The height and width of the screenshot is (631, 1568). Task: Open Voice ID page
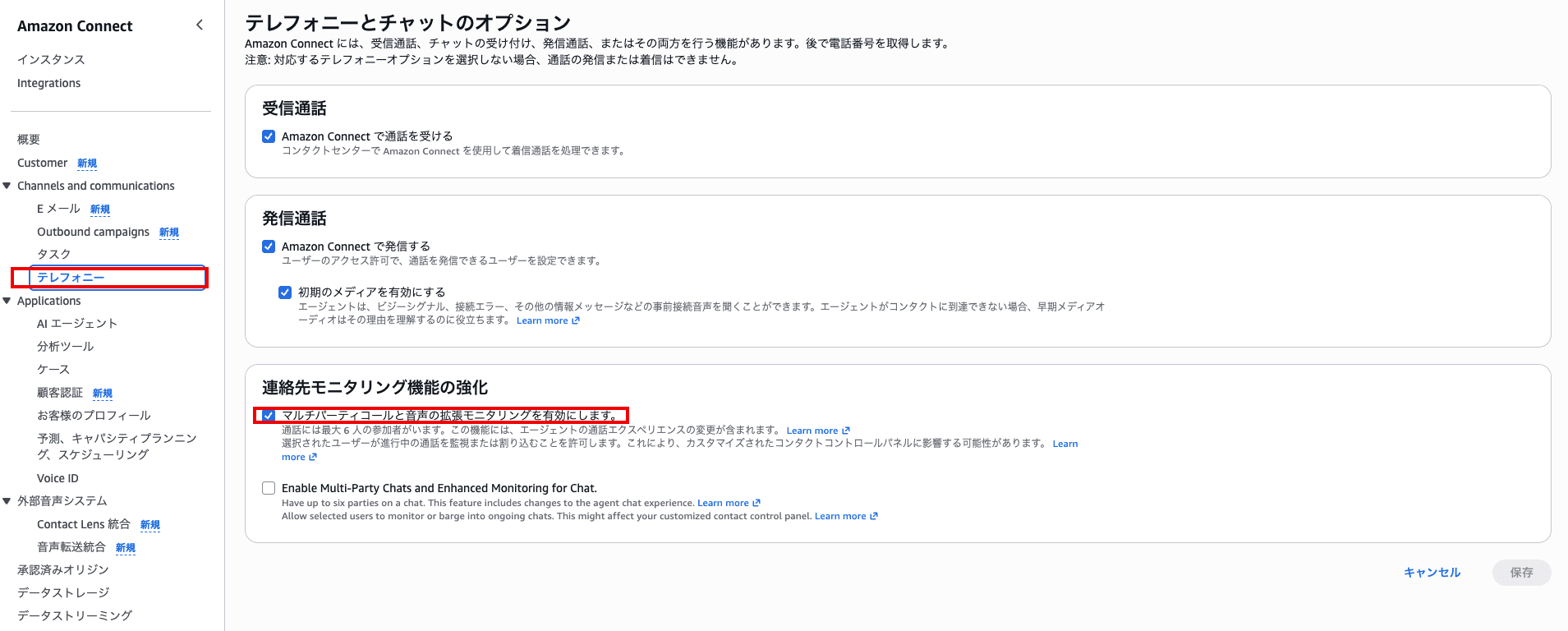coord(57,478)
